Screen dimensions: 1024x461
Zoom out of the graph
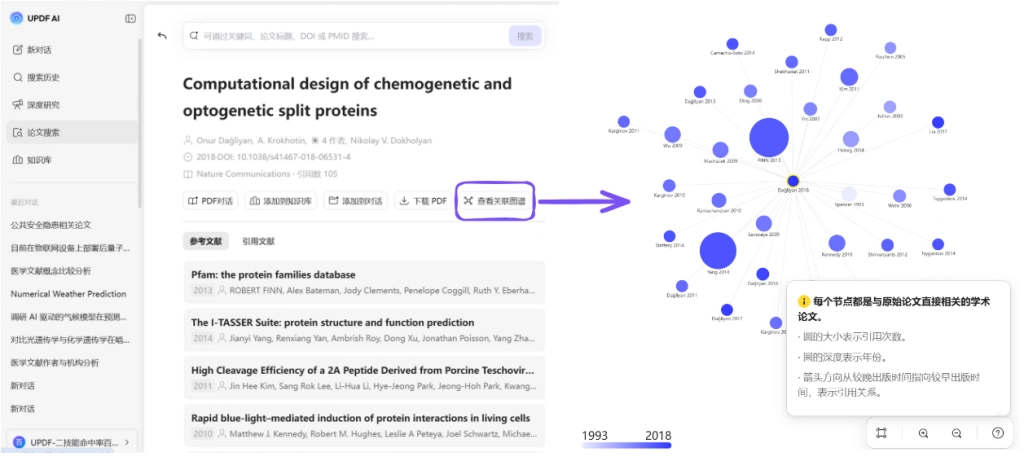(x=957, y=433)
